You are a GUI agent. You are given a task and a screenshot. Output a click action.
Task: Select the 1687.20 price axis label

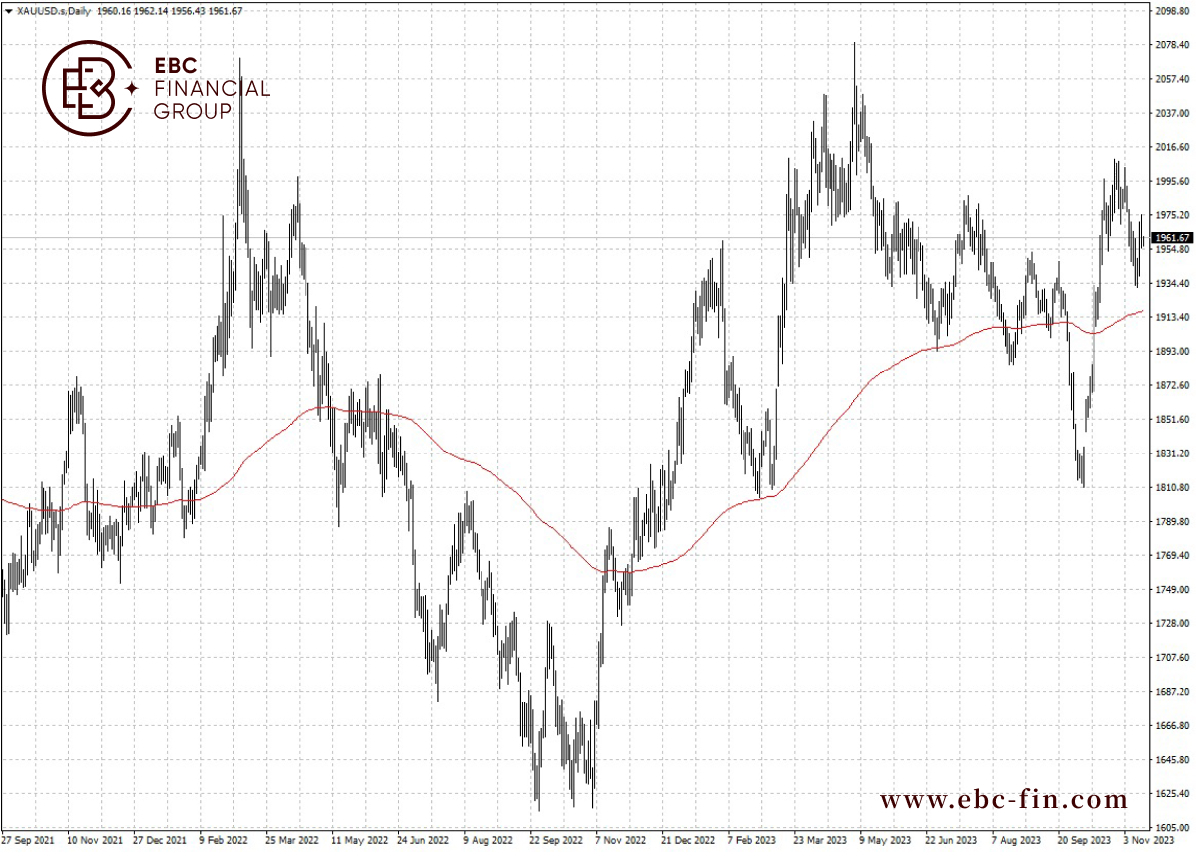(x=1172, y=692)
